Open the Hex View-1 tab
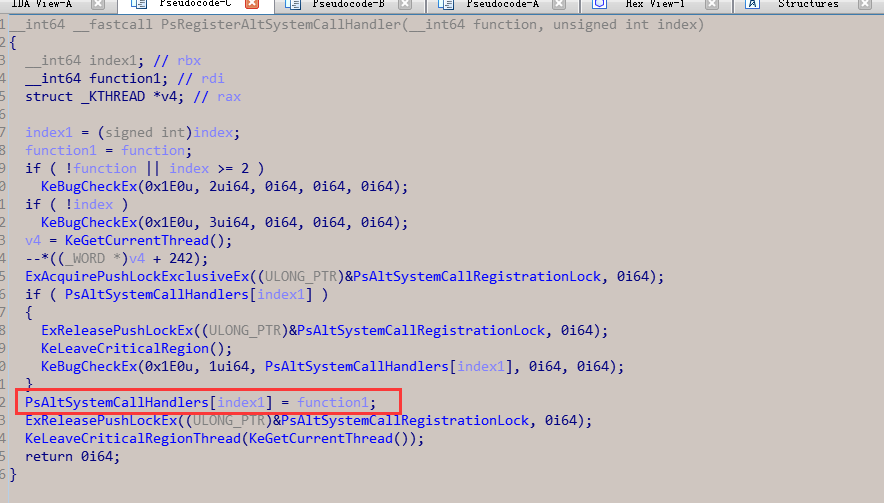The height and width of the screenshot is (503, 884). (x=655, y=5)
